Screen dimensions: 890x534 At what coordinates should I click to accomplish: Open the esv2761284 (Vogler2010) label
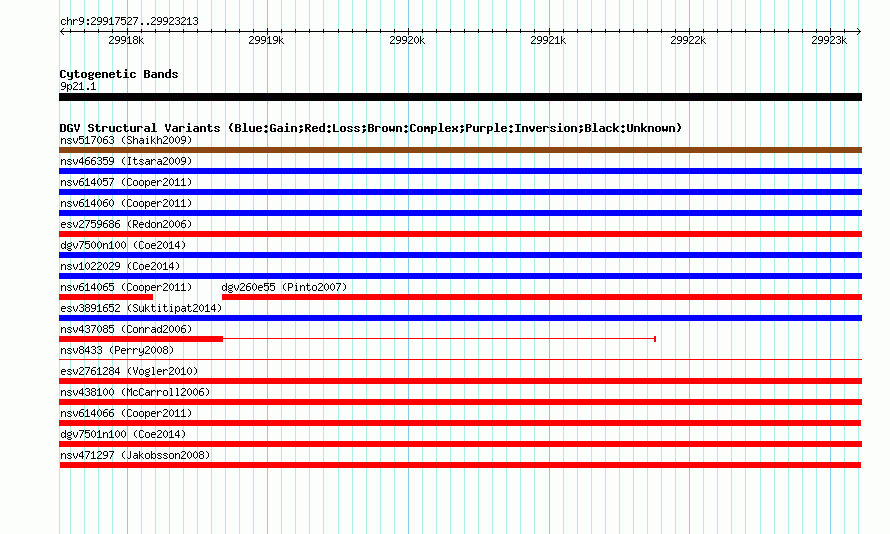129,371
